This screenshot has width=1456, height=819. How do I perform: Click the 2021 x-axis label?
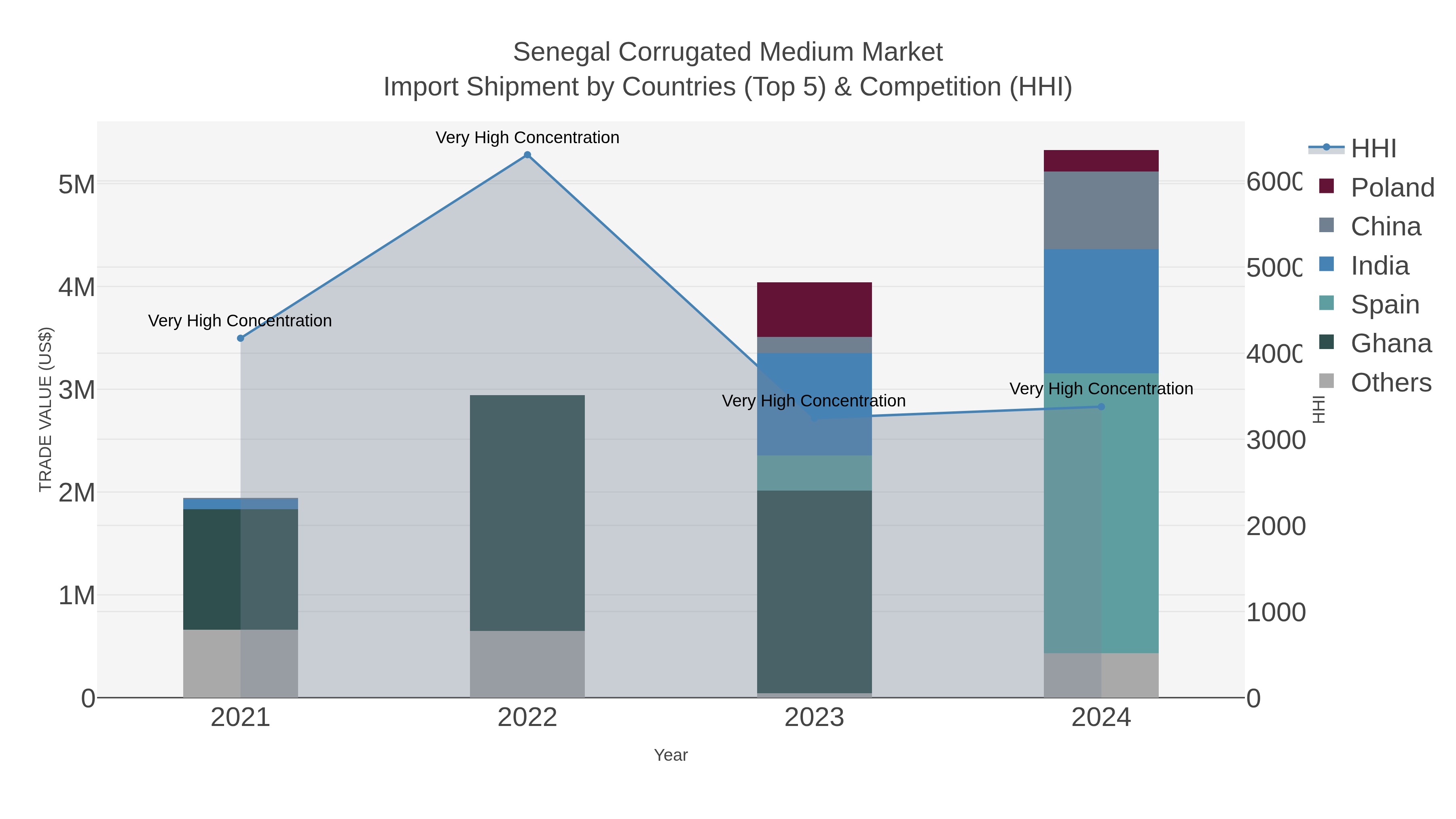click(x=240, y=718)
